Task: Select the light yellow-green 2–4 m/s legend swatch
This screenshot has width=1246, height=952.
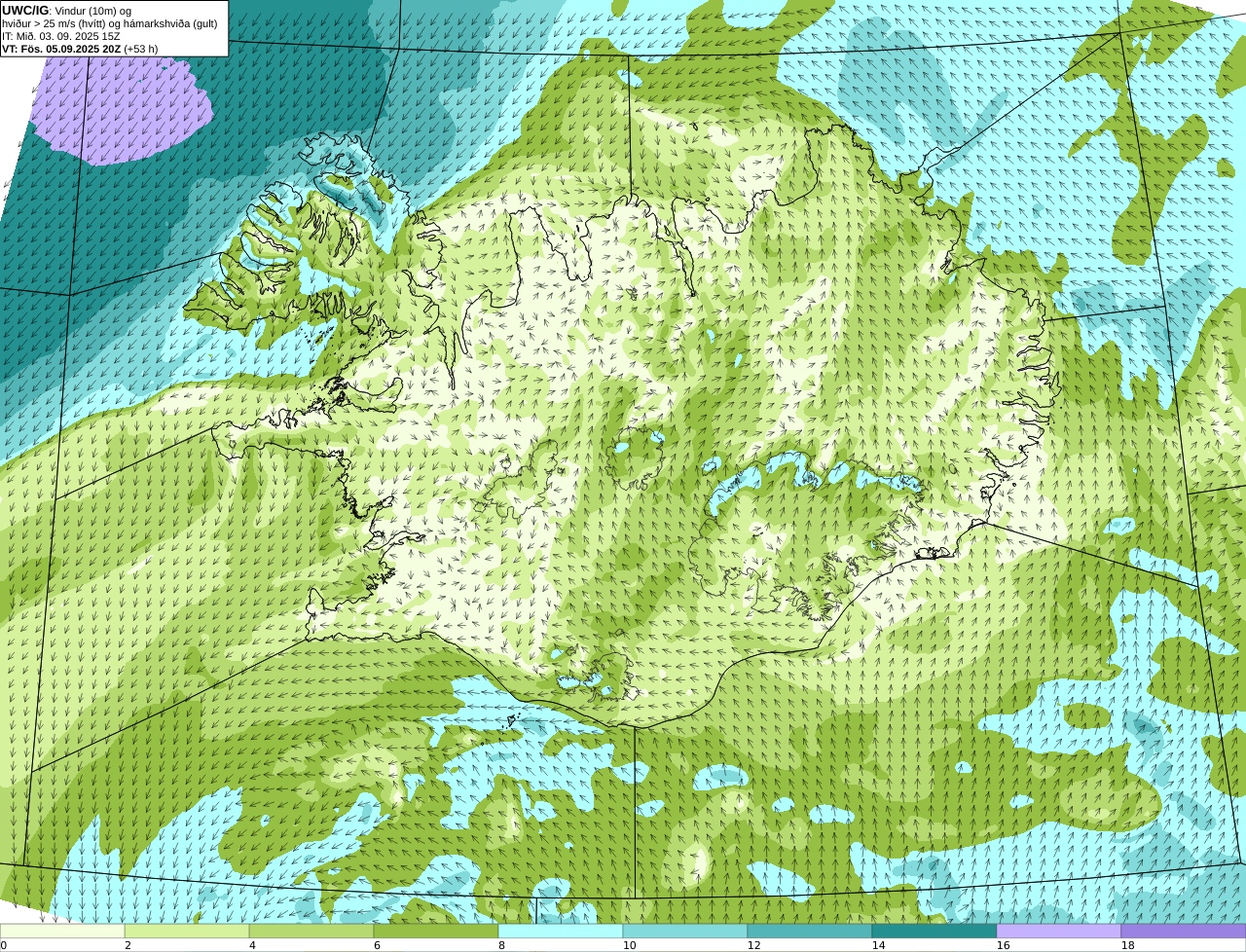Action: pos(187,931)
